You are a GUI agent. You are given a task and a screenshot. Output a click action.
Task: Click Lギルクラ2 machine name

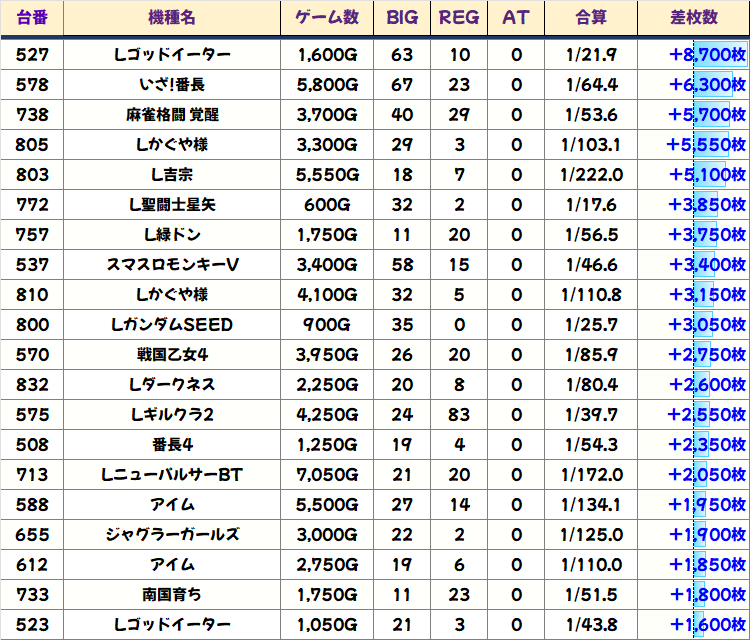pyautogui.click(x=172, y=415)
